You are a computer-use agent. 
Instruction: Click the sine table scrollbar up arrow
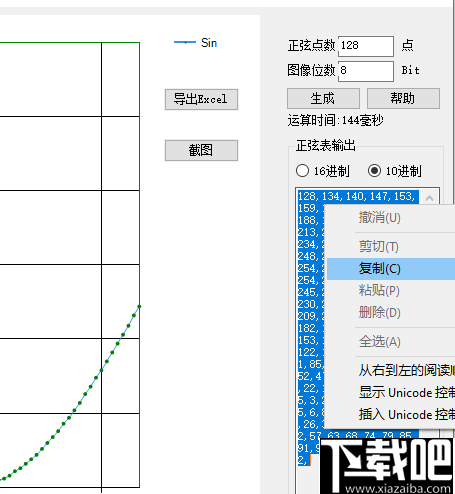point(429,198)
